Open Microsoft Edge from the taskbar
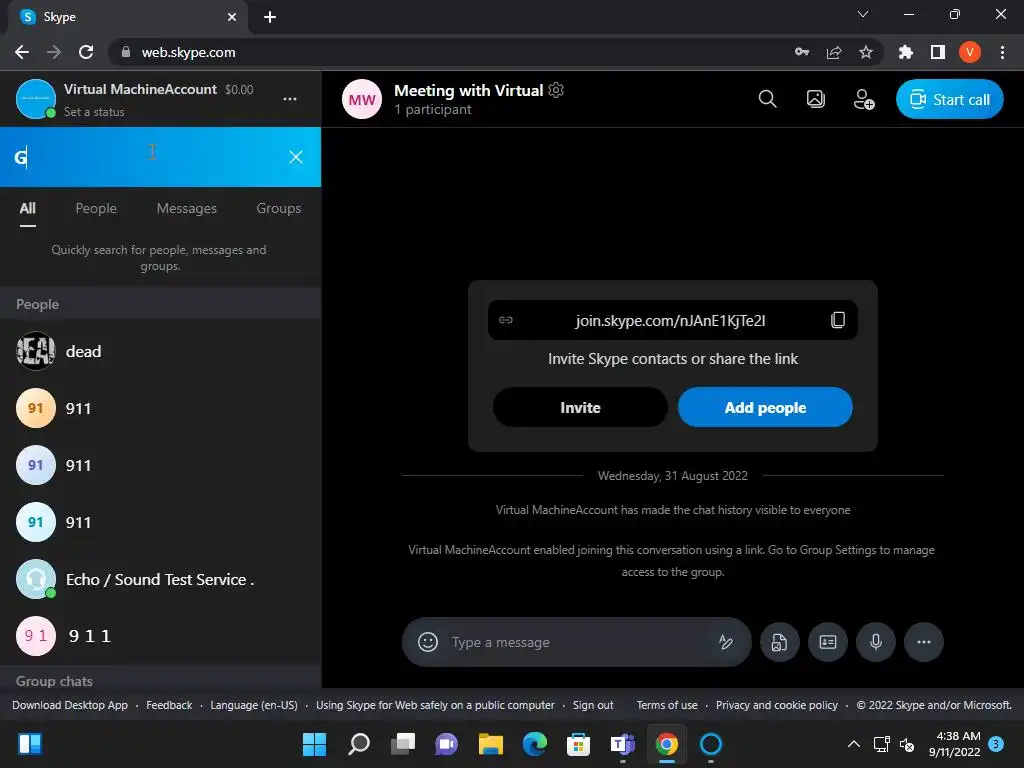 point(534,744)
